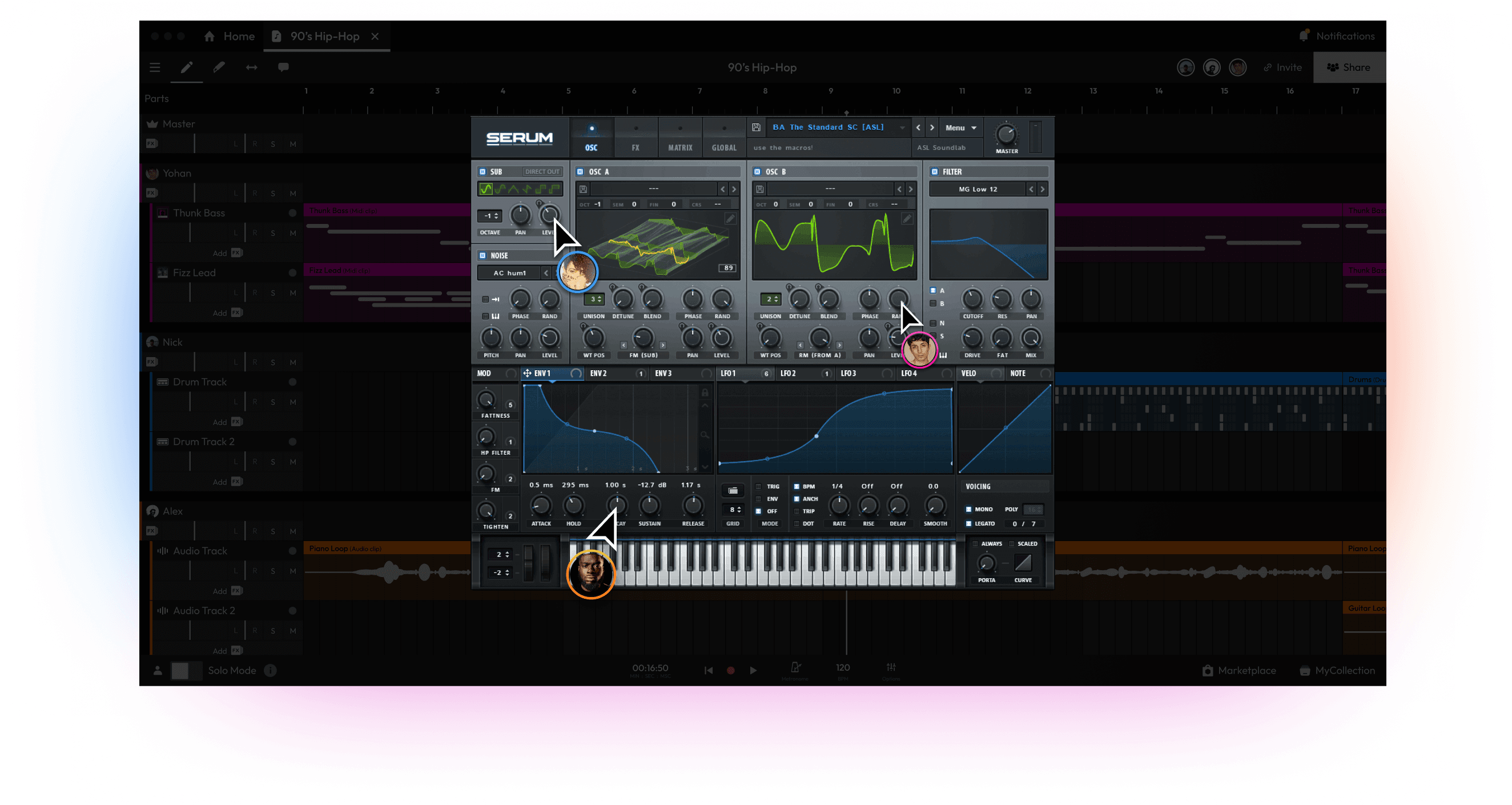Open the wavetable editor pencil for OSC B
This screenshot has height=805, width=1512.
tap(907, 218)
